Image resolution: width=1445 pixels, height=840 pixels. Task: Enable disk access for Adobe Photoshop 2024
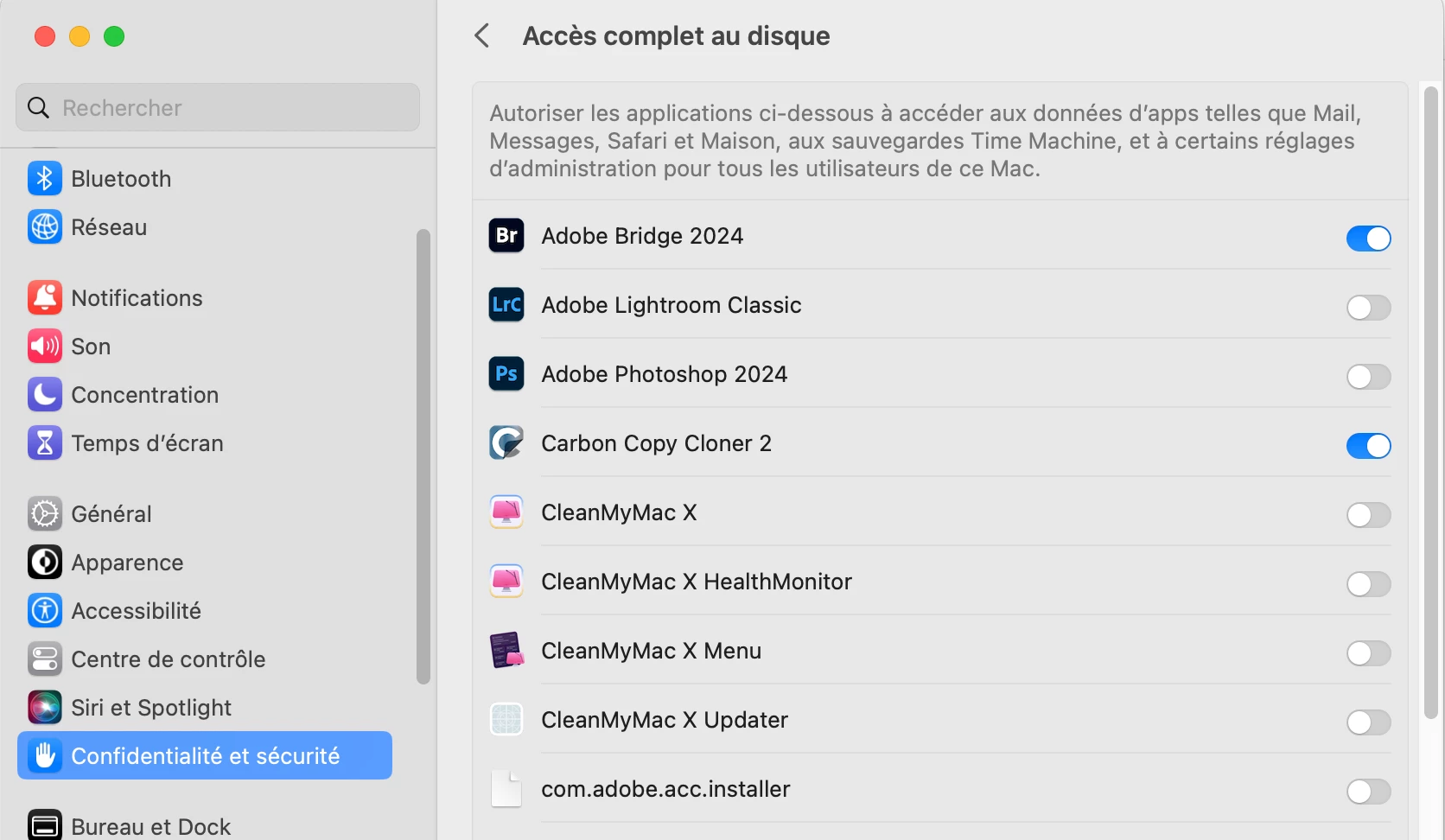pyautogui.click(x=1369, y=377)
